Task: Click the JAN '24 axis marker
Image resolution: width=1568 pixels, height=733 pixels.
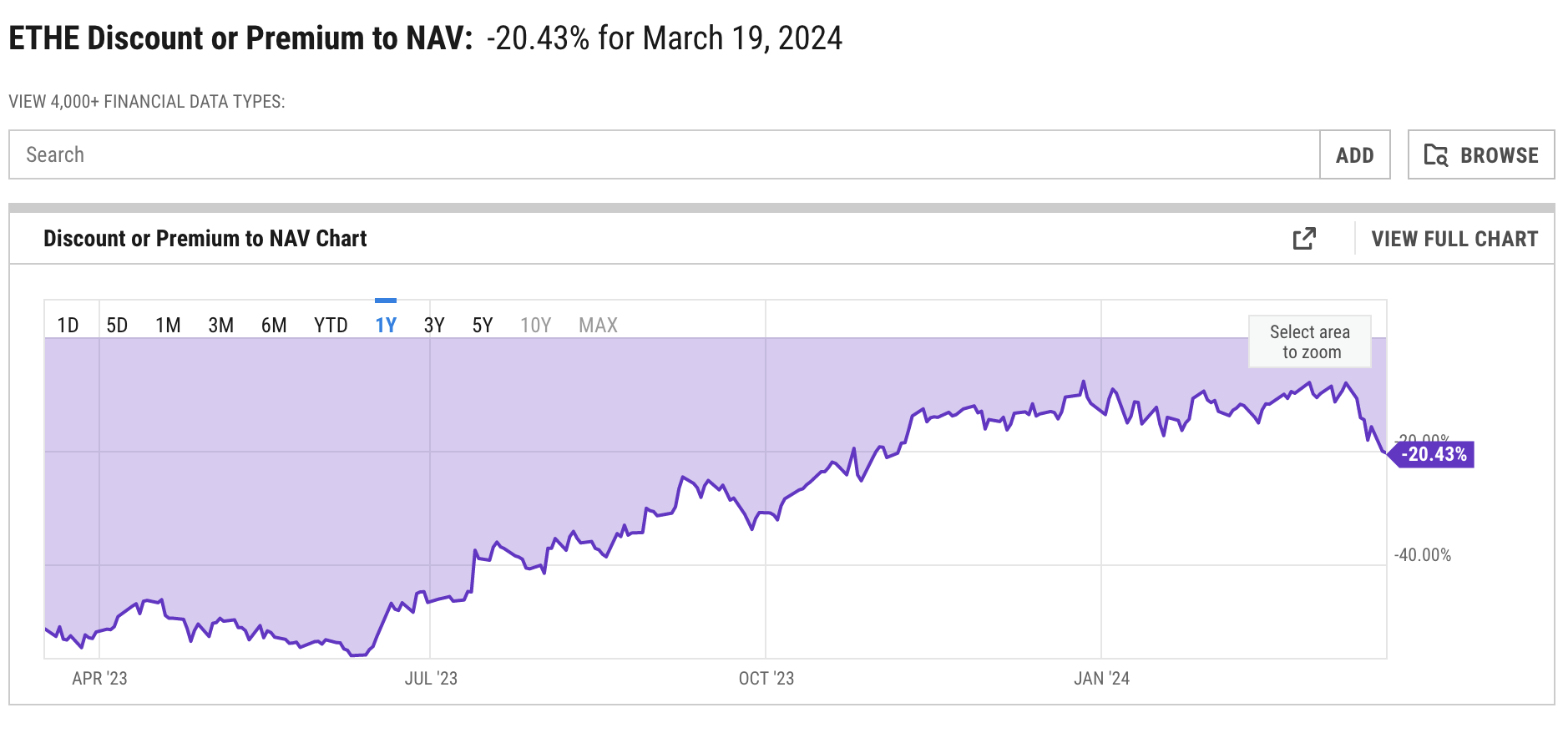Action: pos(1101,678)
